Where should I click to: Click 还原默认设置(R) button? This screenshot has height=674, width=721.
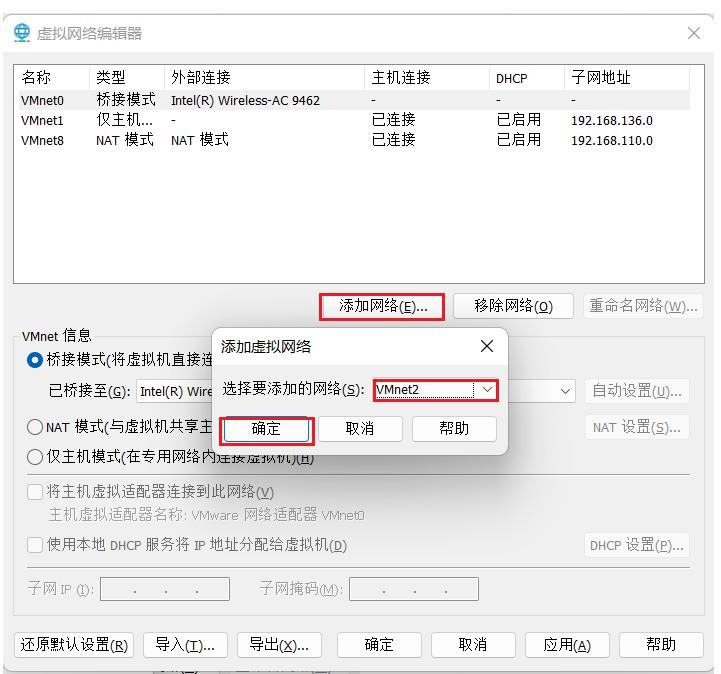click(74, 645)
